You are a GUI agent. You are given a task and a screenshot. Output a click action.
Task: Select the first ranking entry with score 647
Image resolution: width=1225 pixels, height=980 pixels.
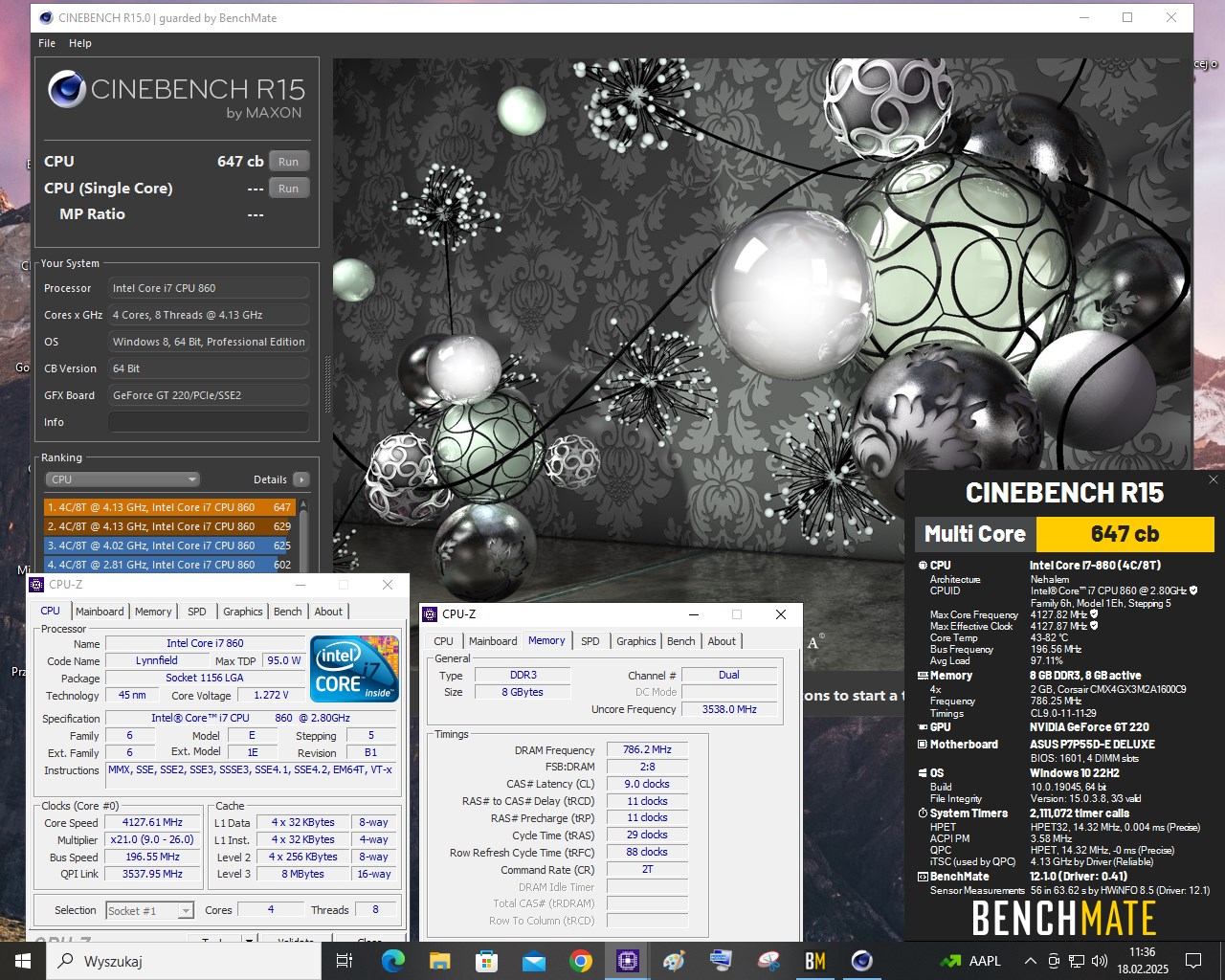169,507
